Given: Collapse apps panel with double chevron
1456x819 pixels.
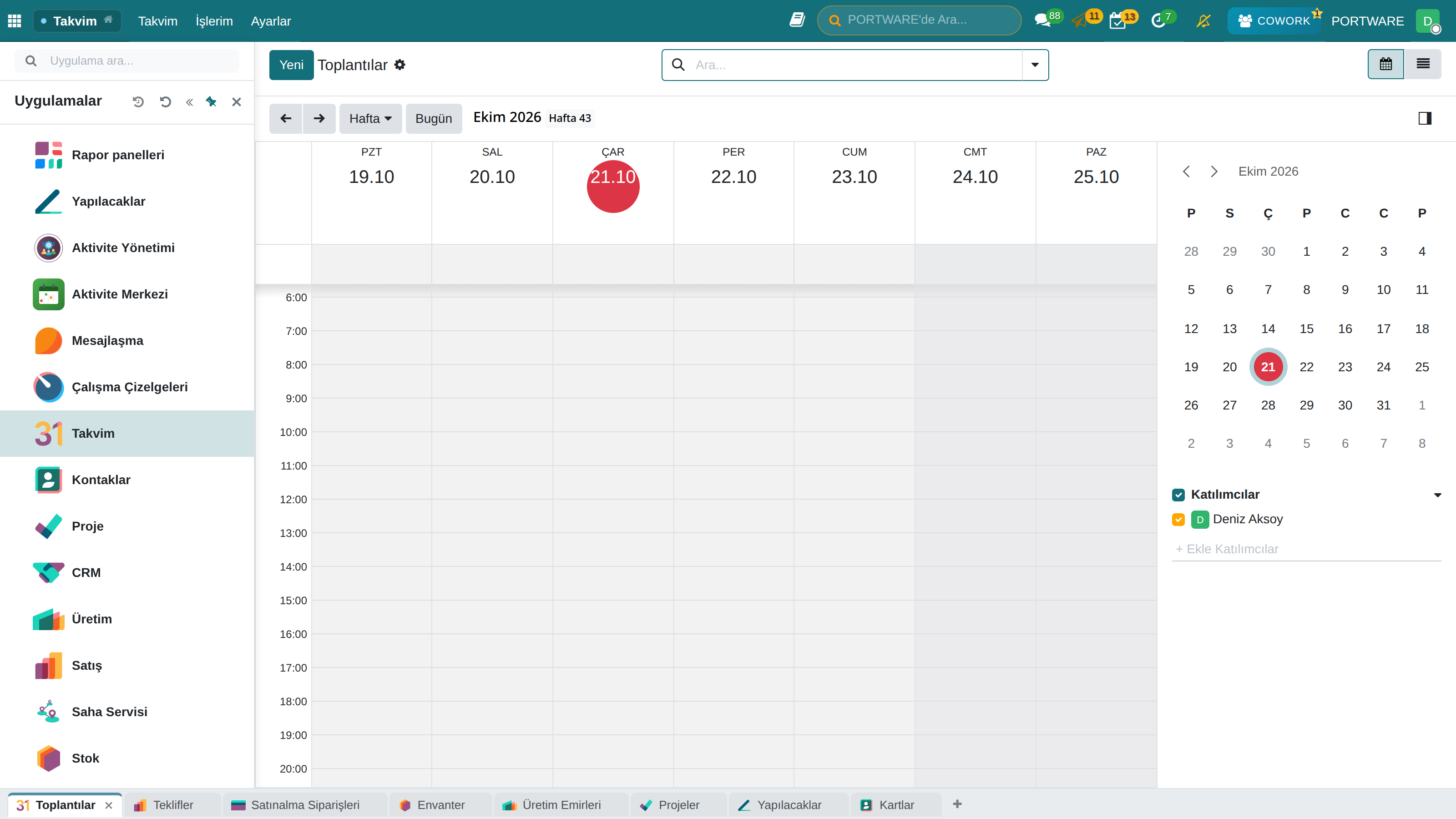Looking at the screenshot, I should pyautogui.click(x=189, y=102).
